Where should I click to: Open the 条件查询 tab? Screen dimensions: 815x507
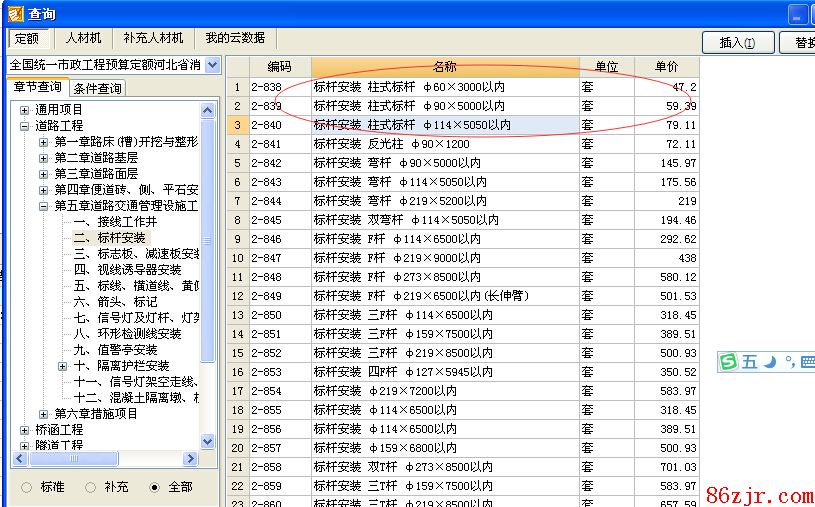point(98,89)
